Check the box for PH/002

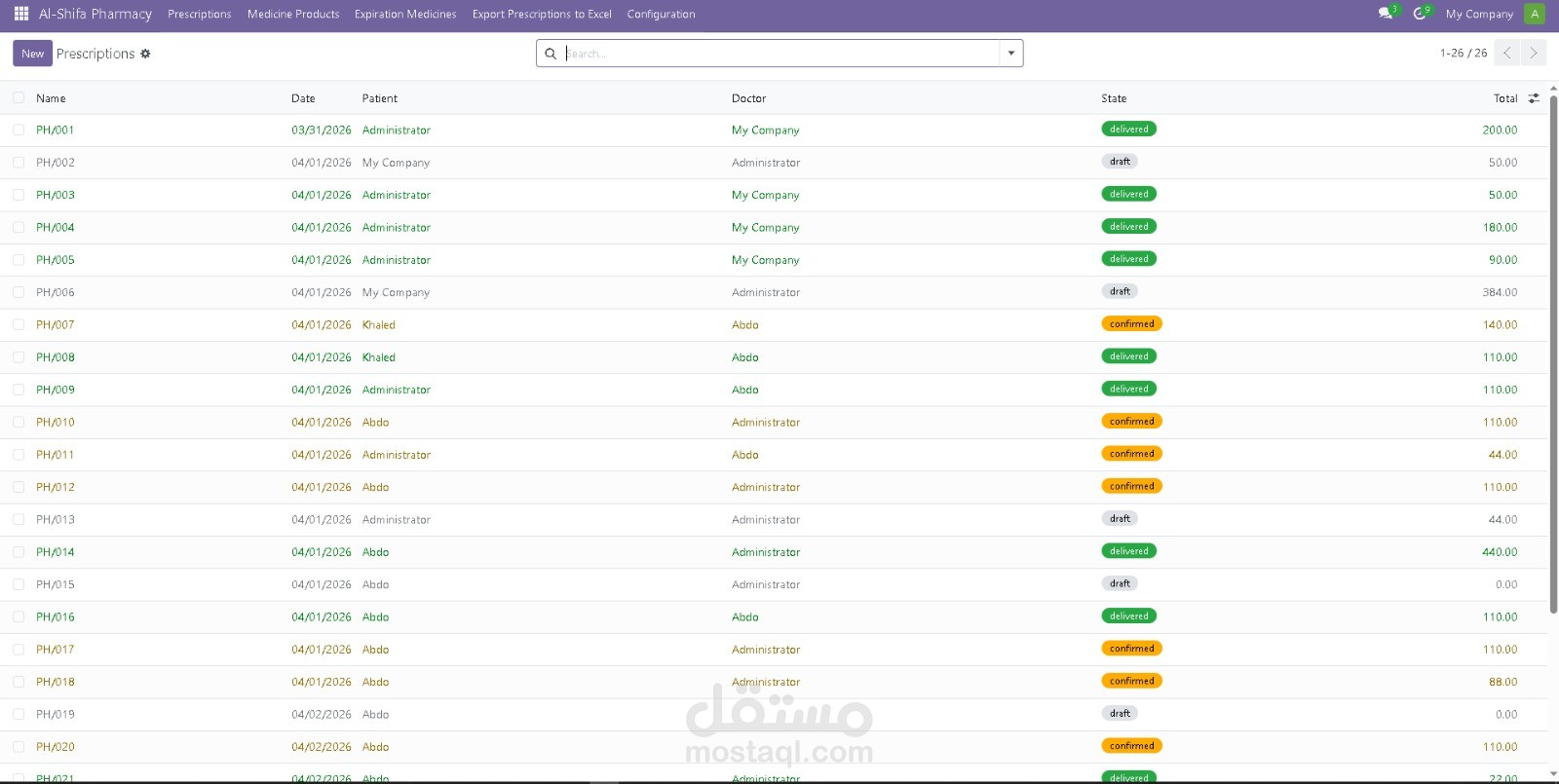coord(19,163)
